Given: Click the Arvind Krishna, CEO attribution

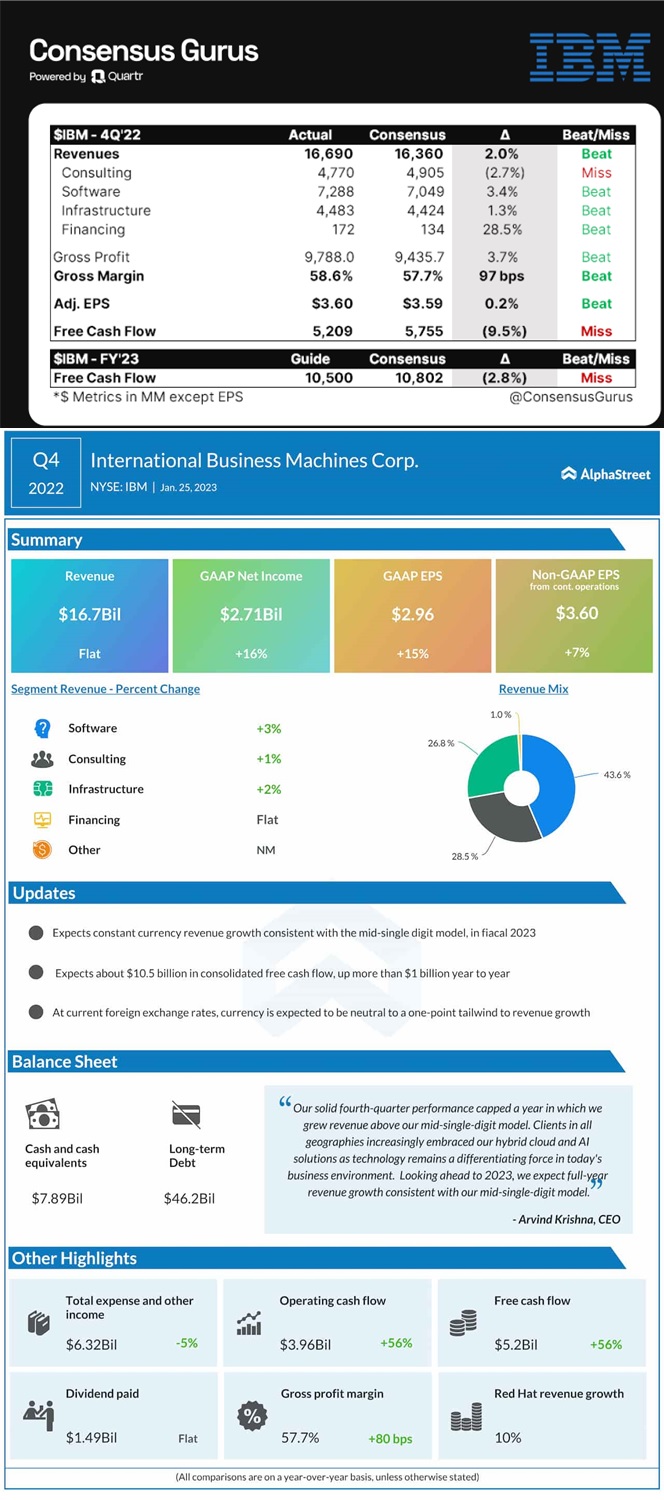Looking at the screenshot, I should pos(566,1219).
